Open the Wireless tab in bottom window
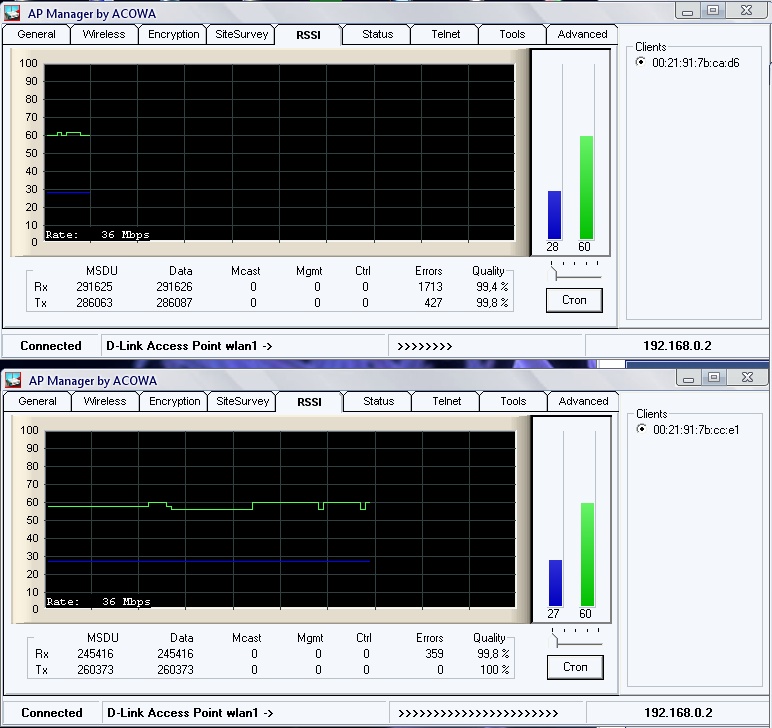 105,401
